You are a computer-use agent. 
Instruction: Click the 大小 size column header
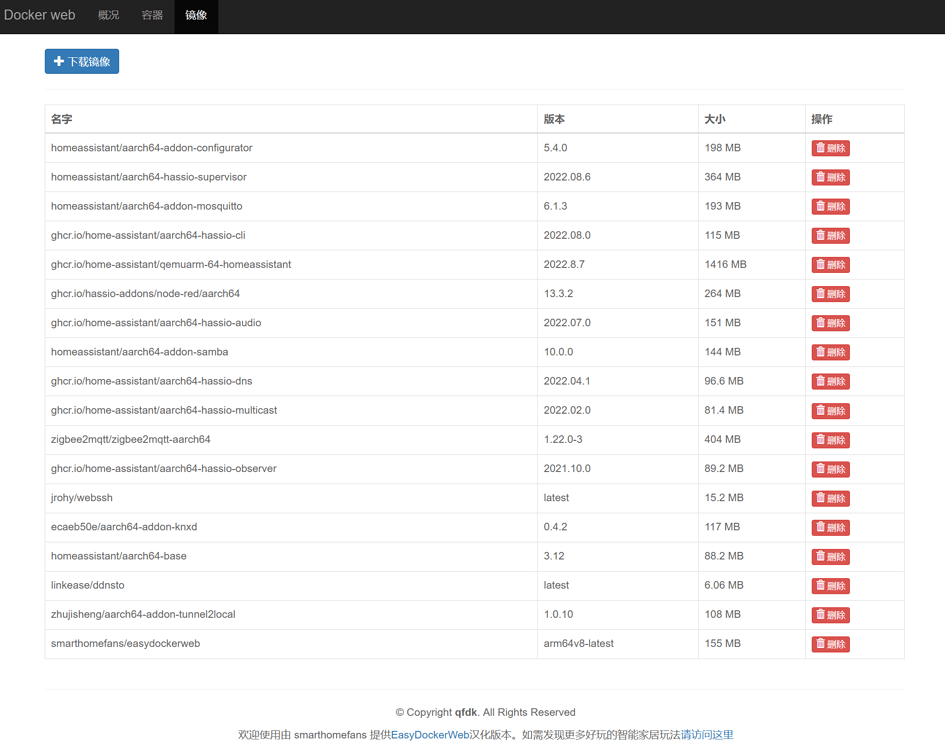click(715, 119)
